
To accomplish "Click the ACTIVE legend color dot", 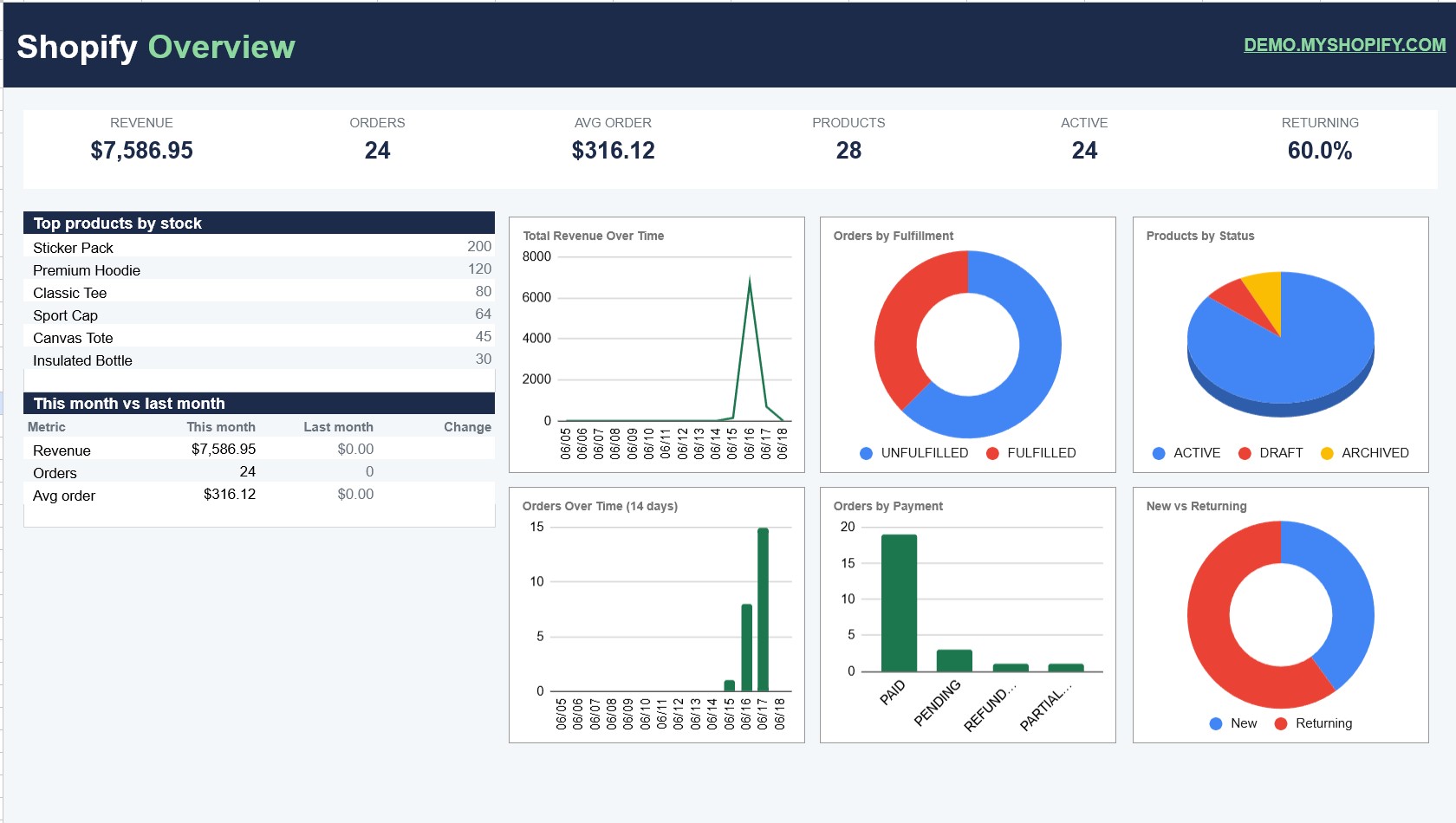I will coord(1159,453).
